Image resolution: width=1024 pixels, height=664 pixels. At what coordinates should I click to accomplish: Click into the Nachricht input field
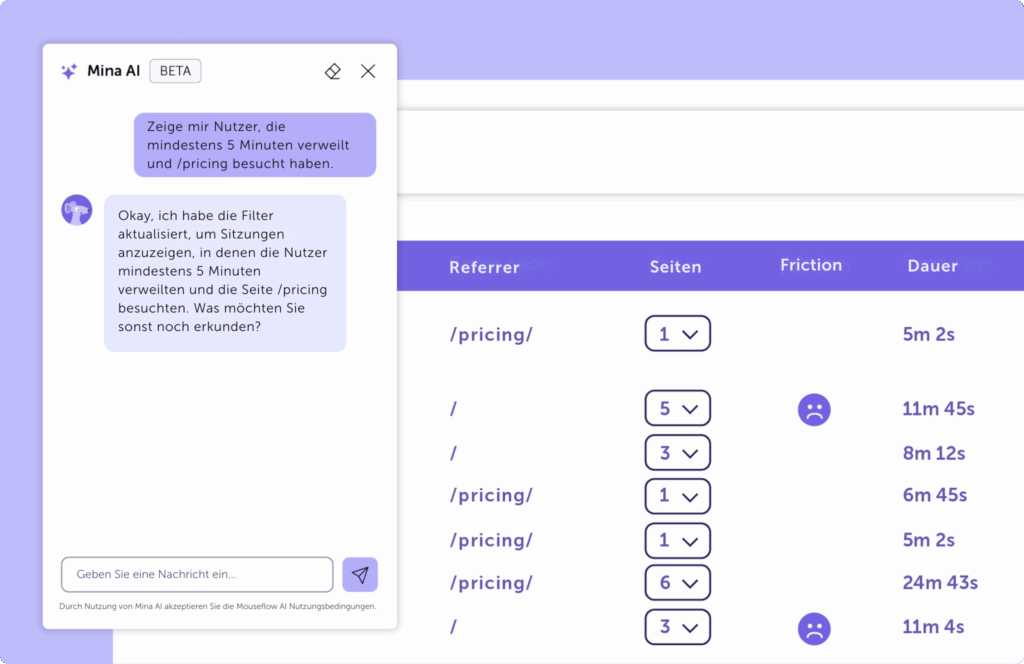point(196,574)
